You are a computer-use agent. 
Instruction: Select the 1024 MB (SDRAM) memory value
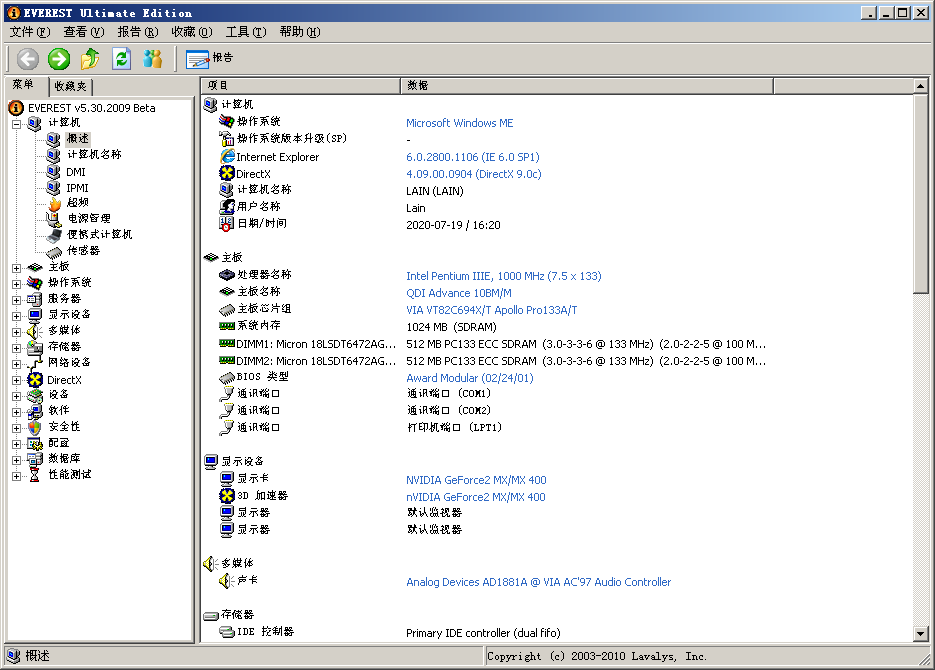451,327
